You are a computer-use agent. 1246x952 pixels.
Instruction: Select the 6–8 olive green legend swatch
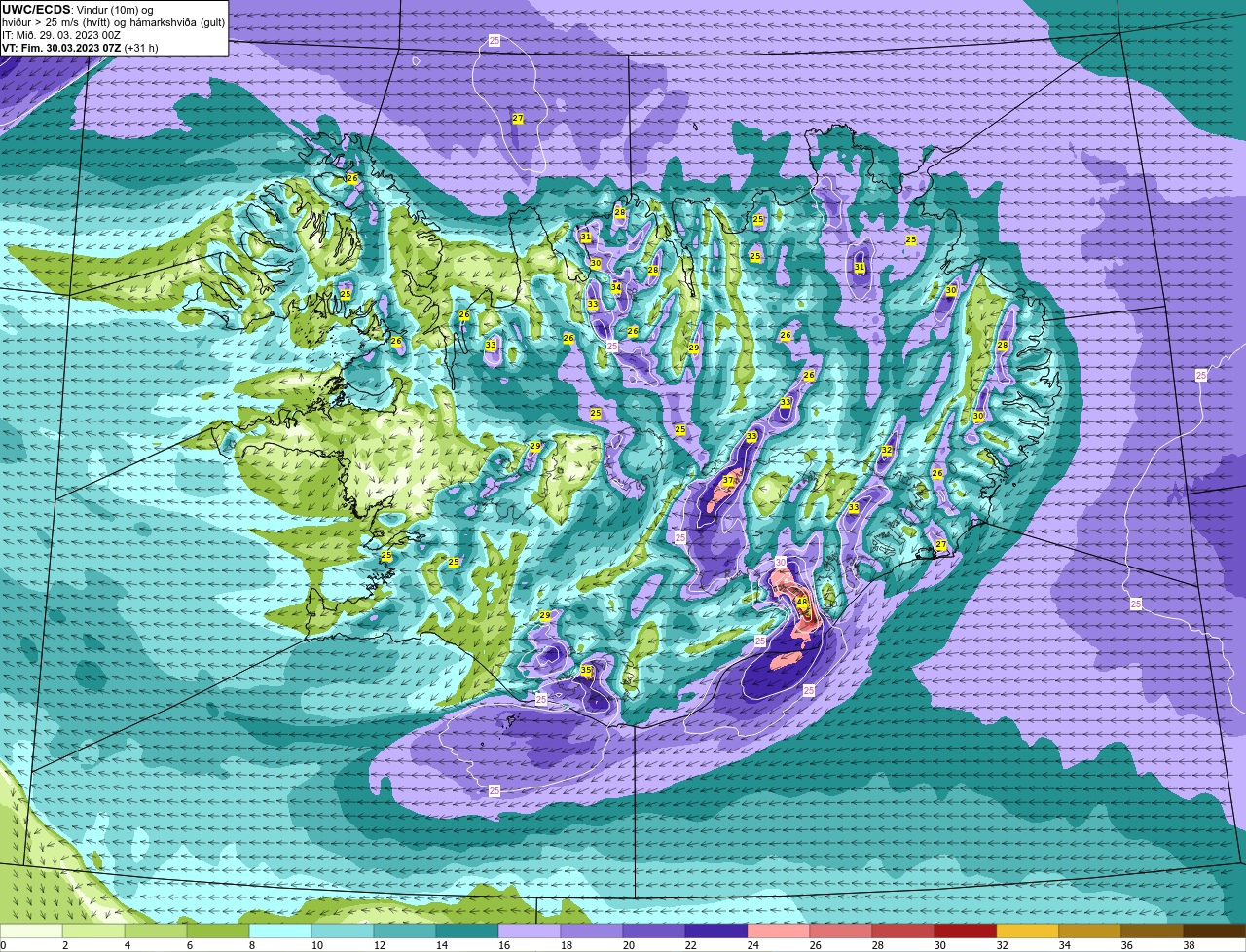coord(220,932)
